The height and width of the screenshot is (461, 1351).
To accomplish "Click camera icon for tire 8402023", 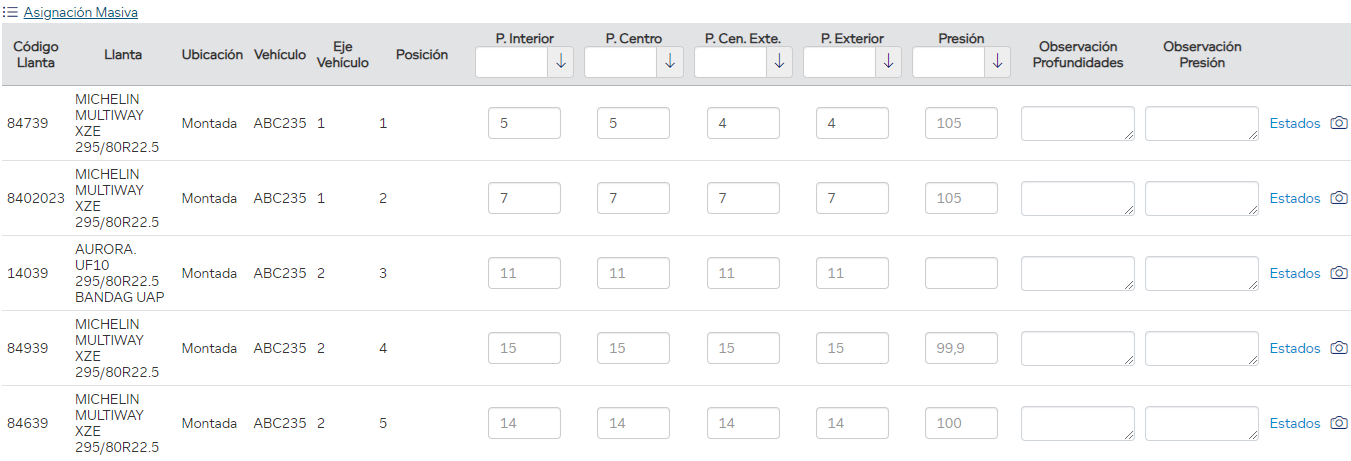I will (x=1339, y=198).
